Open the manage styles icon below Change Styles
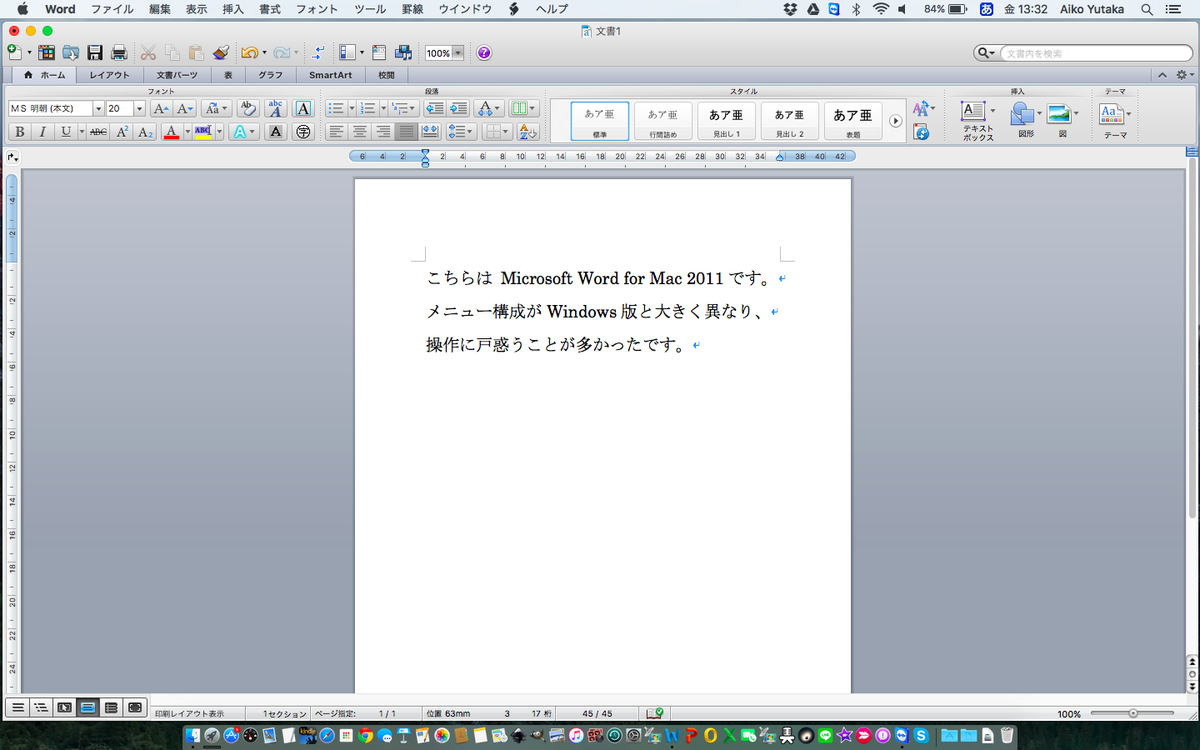1200x750 pixels. pos(921,131)
